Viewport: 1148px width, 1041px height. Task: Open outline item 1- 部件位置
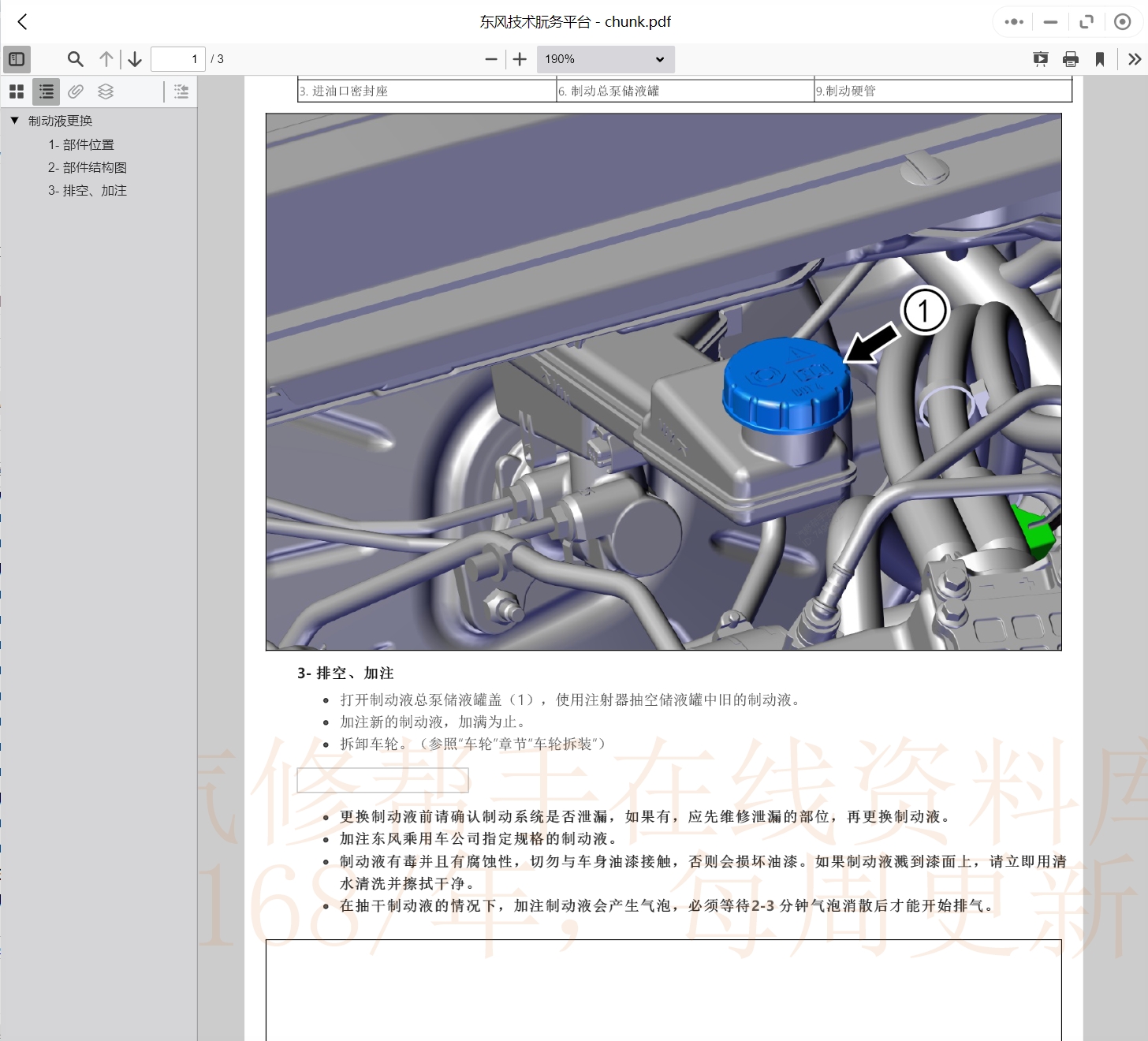coord(81,144)
